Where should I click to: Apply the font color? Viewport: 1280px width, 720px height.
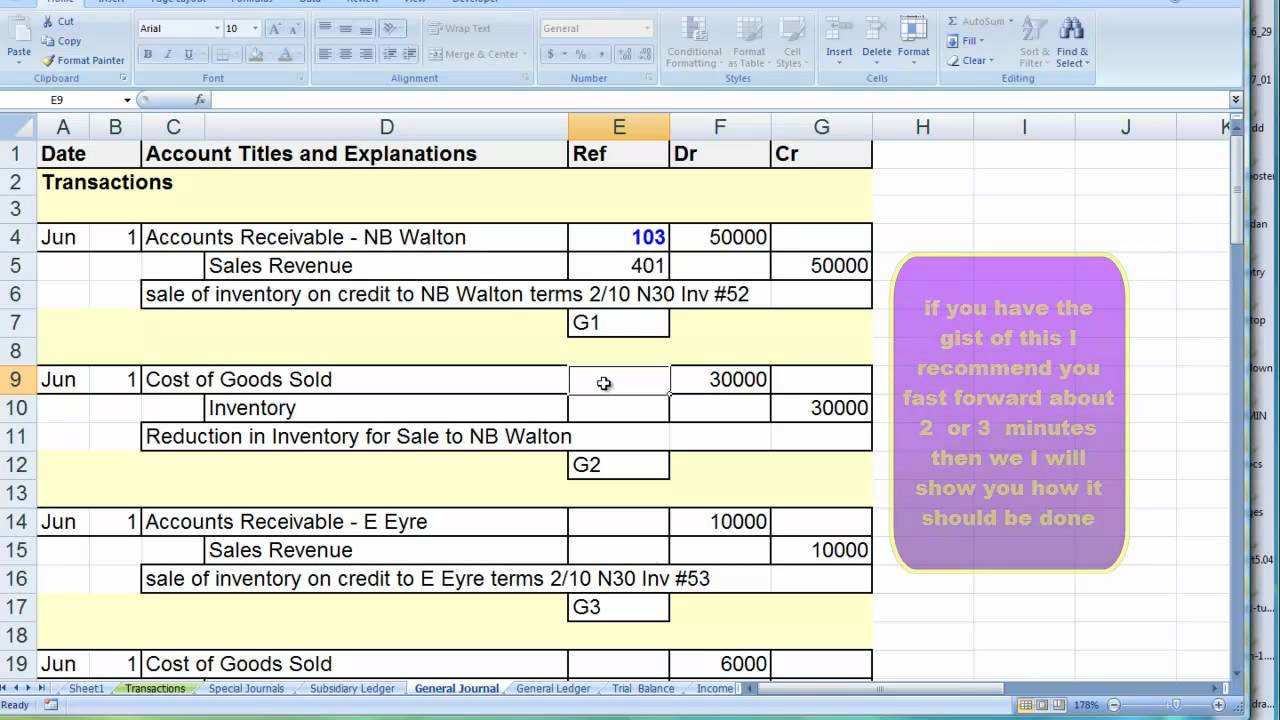pyautogui.click(x=286, y=55)
